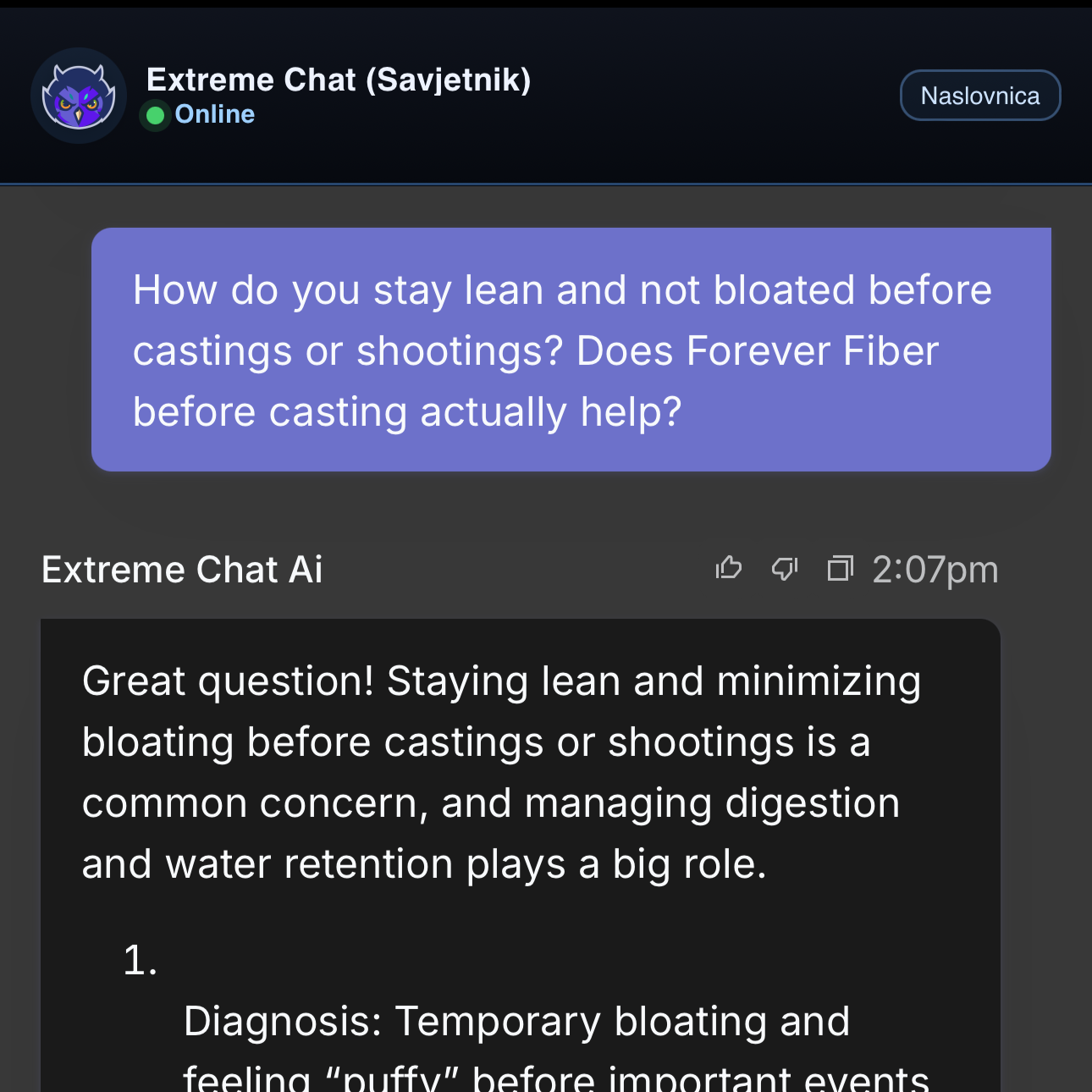This screenshot has width=1092, height=1092.
Task: Click the Extreme Chat Ai sender name
Action: click(182, 570)
